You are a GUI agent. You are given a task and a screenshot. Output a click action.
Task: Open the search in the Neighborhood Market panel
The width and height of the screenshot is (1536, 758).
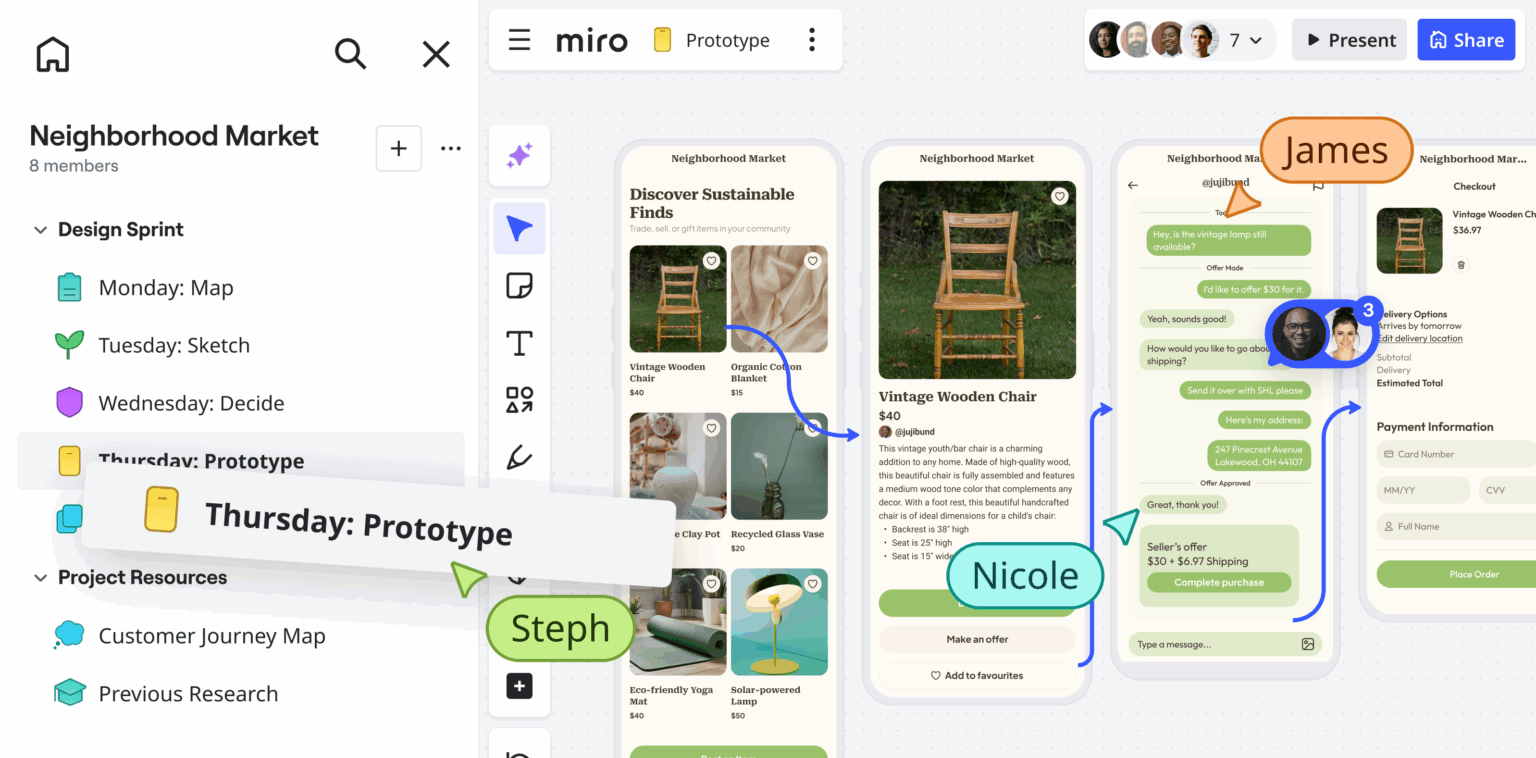coord(351,54)
